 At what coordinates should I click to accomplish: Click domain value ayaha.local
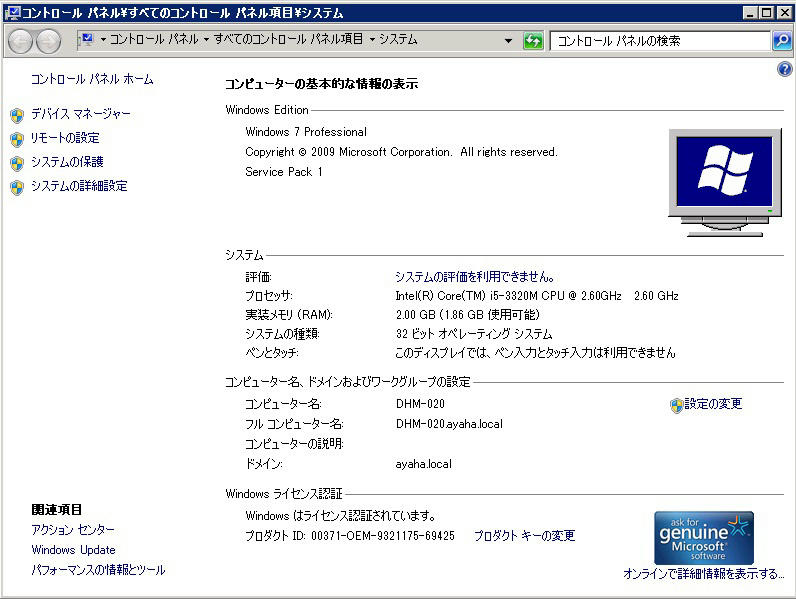423,464
